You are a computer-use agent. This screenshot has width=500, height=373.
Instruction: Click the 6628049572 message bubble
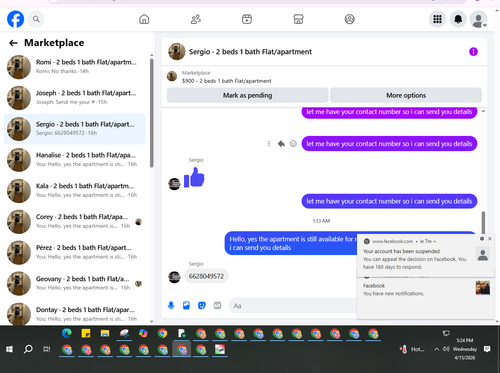click(x=206, y=276)
